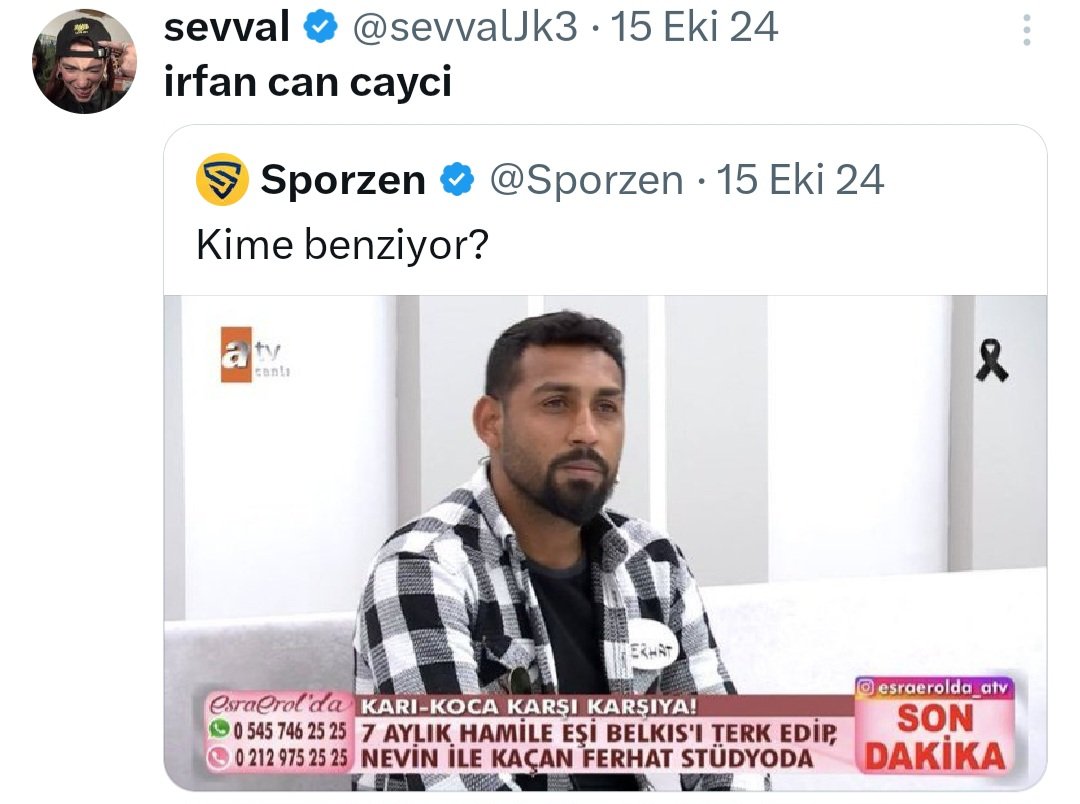Open the three-dot tweet options menu
This screenshot has width=1080, height=804.
click(1026, 30)
